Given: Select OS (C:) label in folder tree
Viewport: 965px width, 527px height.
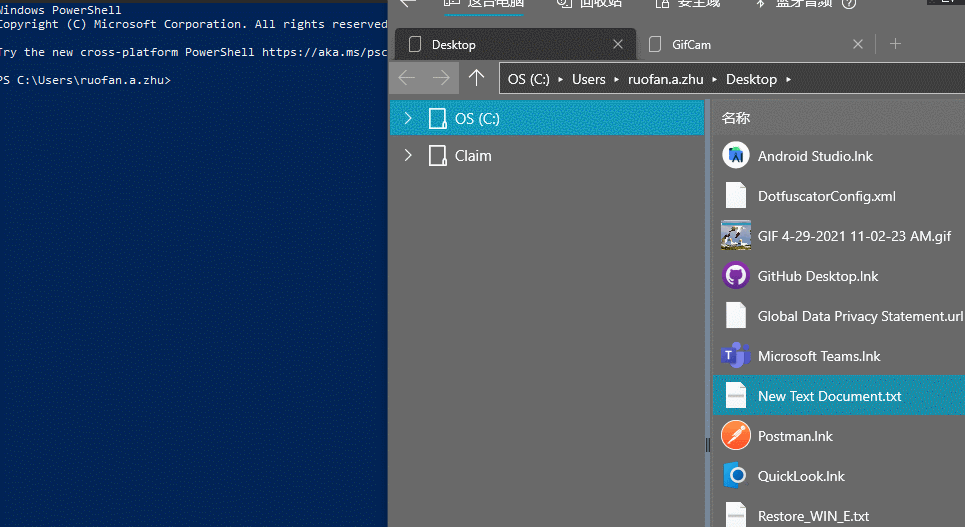Looking at the screenshot, I should point(477,119).
